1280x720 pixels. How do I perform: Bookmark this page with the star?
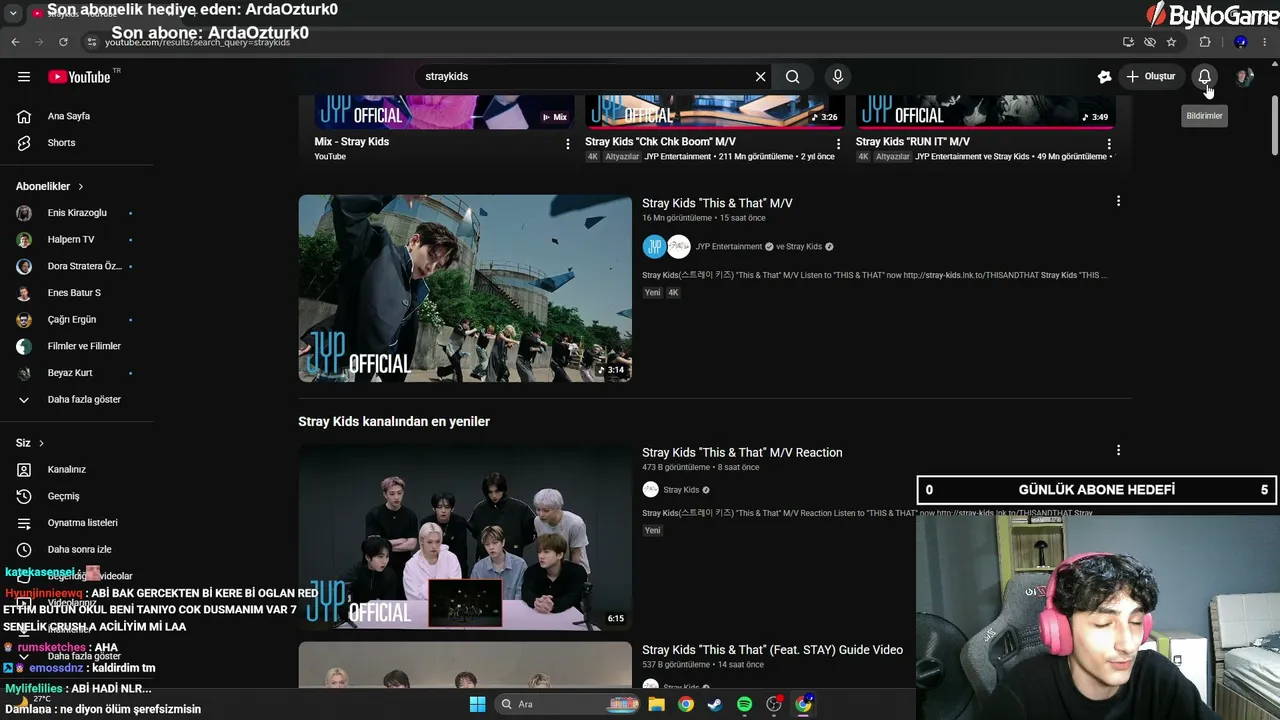(1171, 42)
